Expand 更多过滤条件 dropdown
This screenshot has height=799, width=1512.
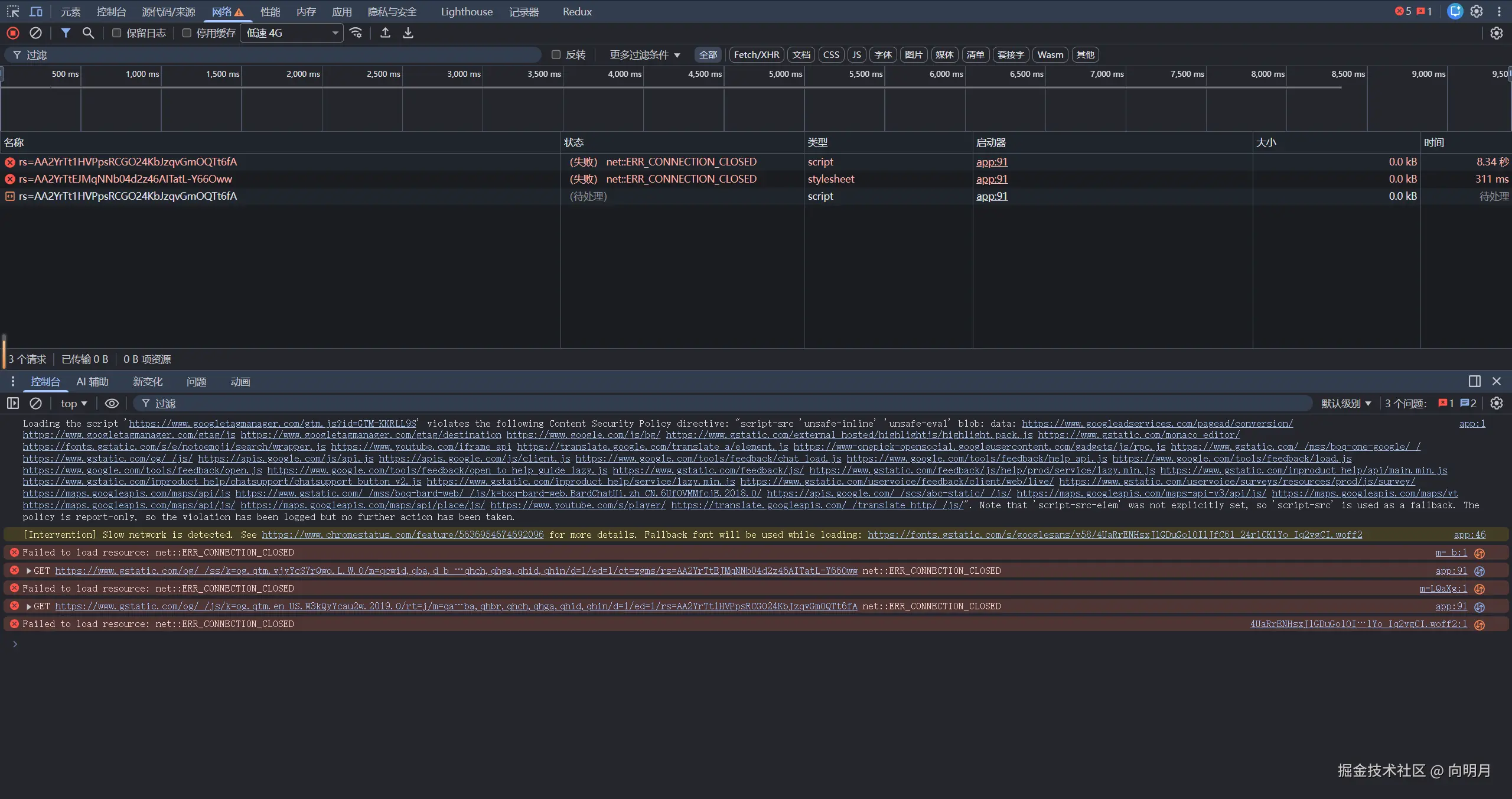(645, 55)
